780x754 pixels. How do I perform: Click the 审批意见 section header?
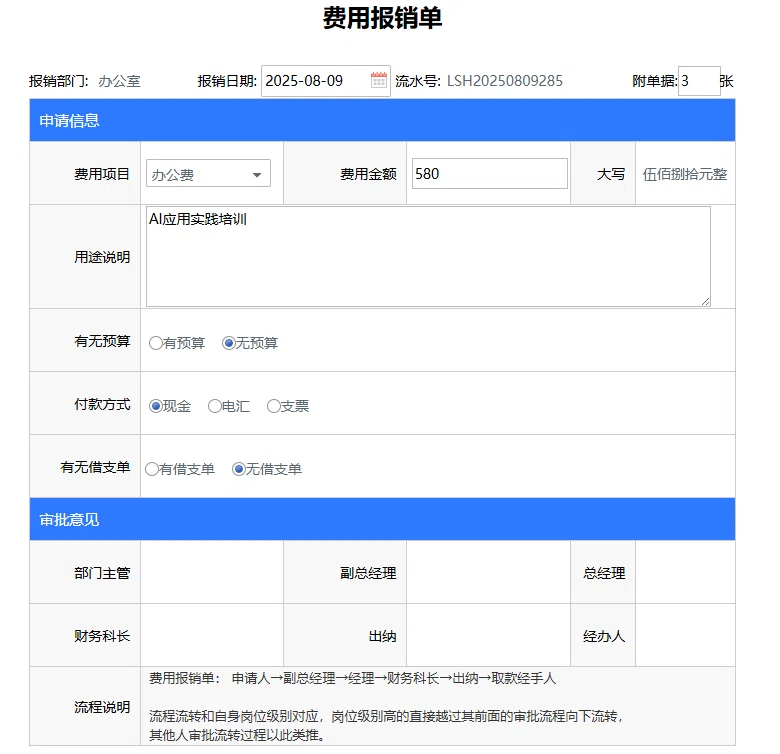coord(382,519)
